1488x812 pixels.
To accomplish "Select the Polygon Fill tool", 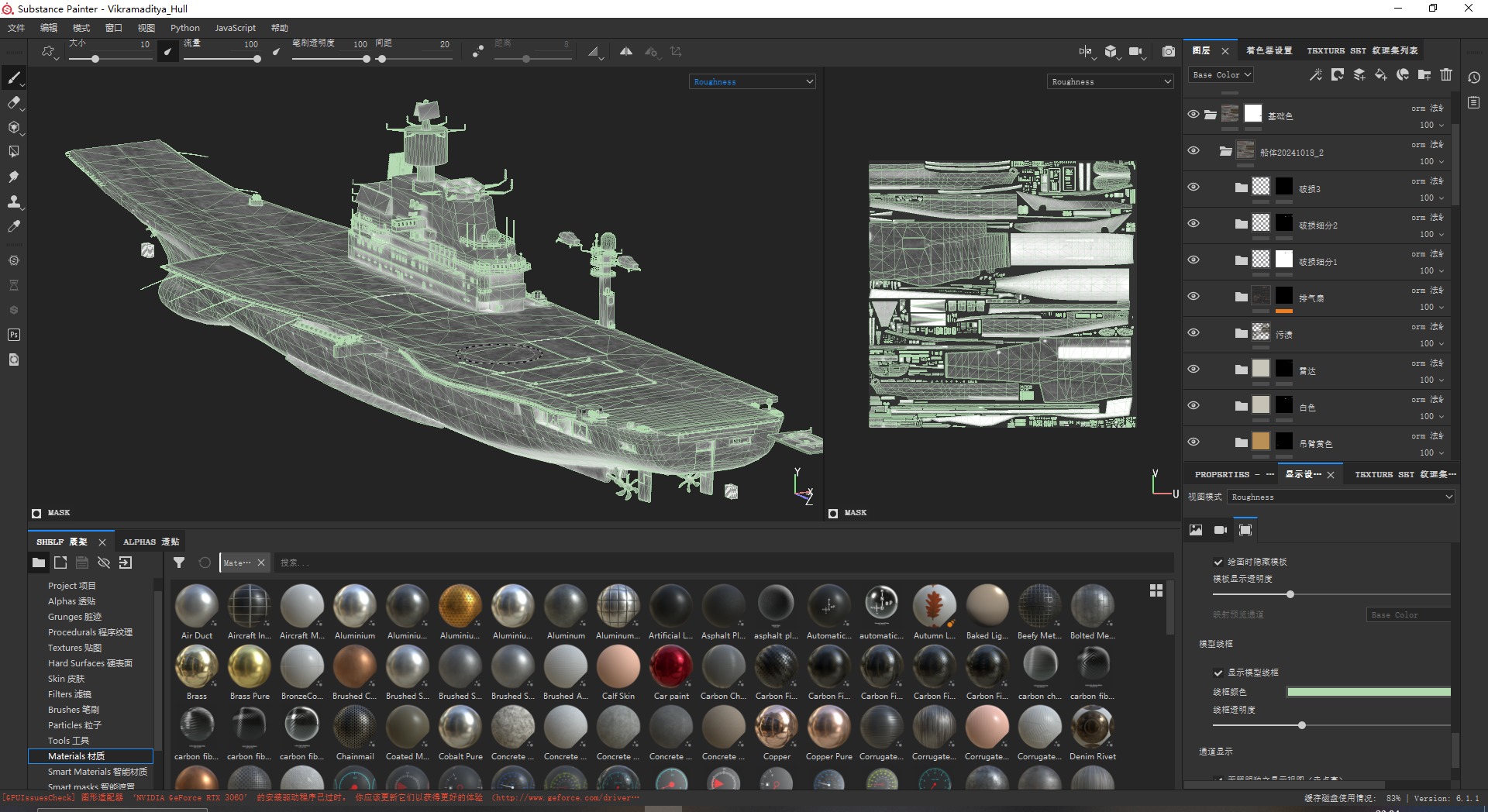I will point(13,152).
